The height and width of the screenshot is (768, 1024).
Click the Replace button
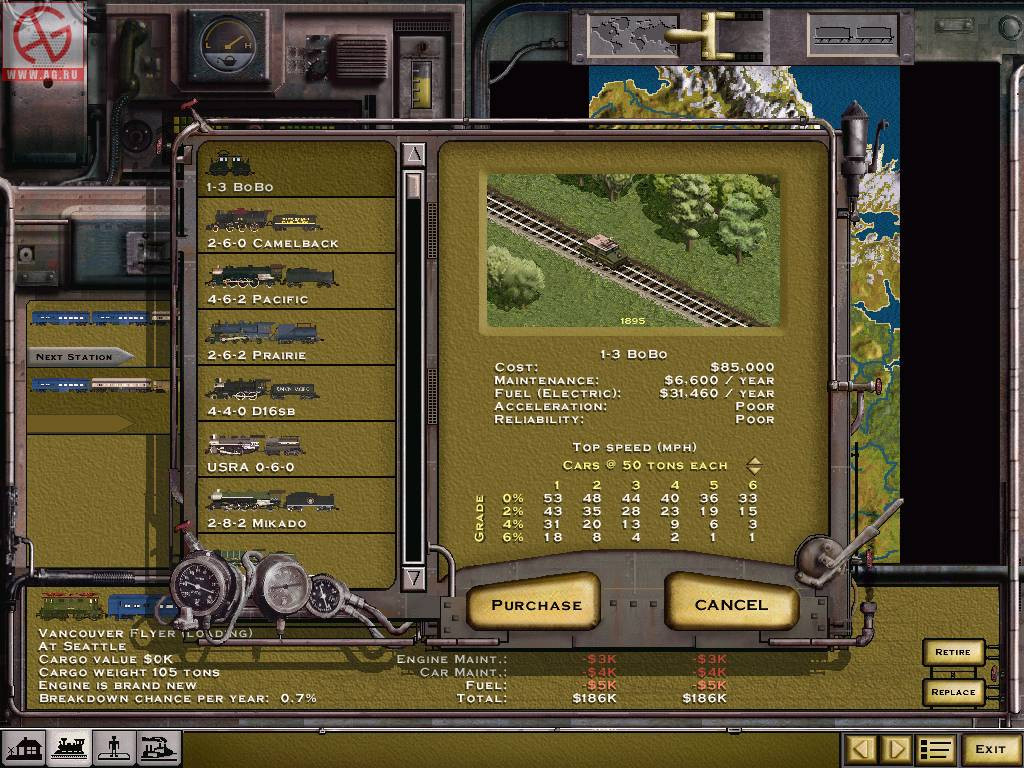tap(953, 692)
